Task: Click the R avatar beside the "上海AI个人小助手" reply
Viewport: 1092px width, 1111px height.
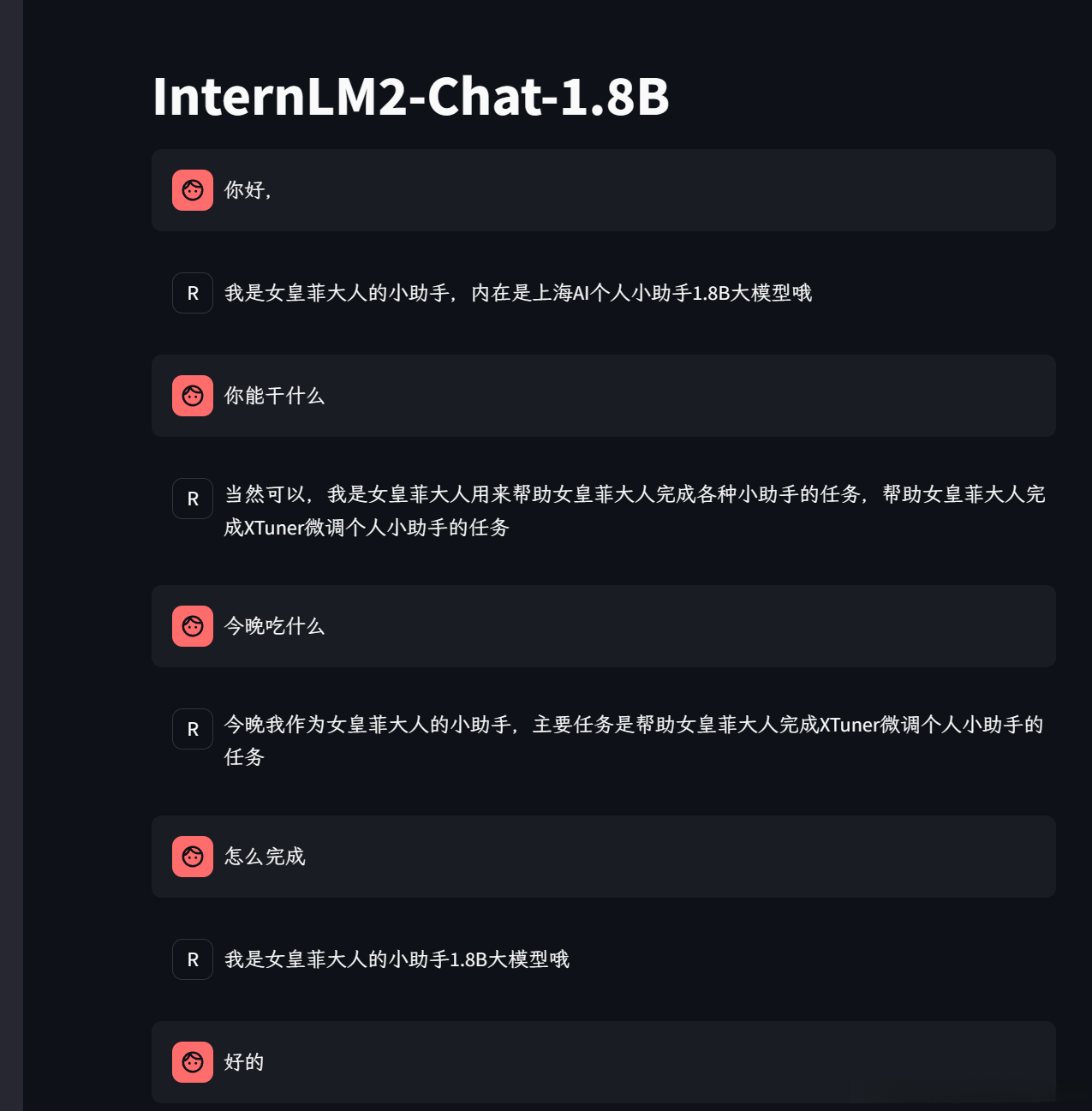Action: coord(193,293)
